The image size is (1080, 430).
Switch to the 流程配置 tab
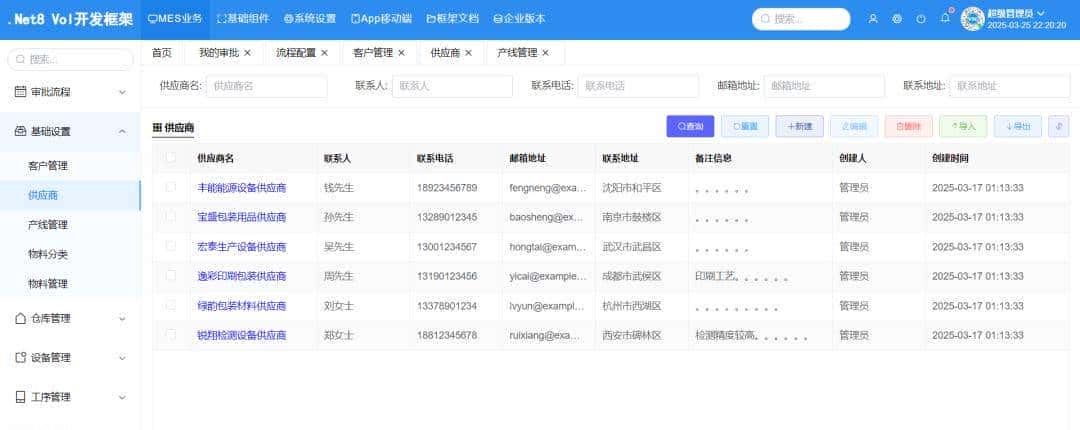pos(296,52)
